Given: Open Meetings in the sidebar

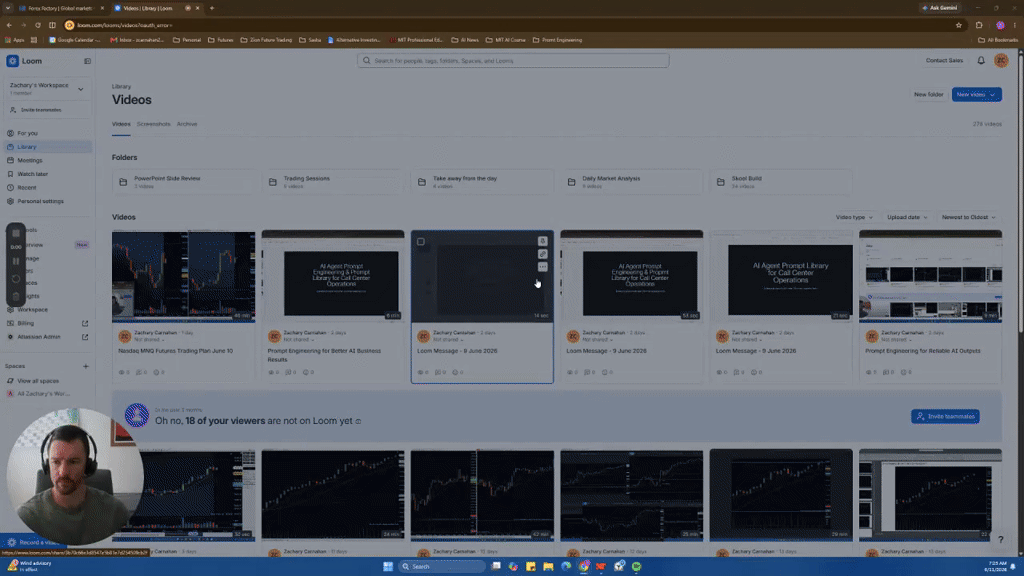Looking at the screenshot, I should pos(48,160).
